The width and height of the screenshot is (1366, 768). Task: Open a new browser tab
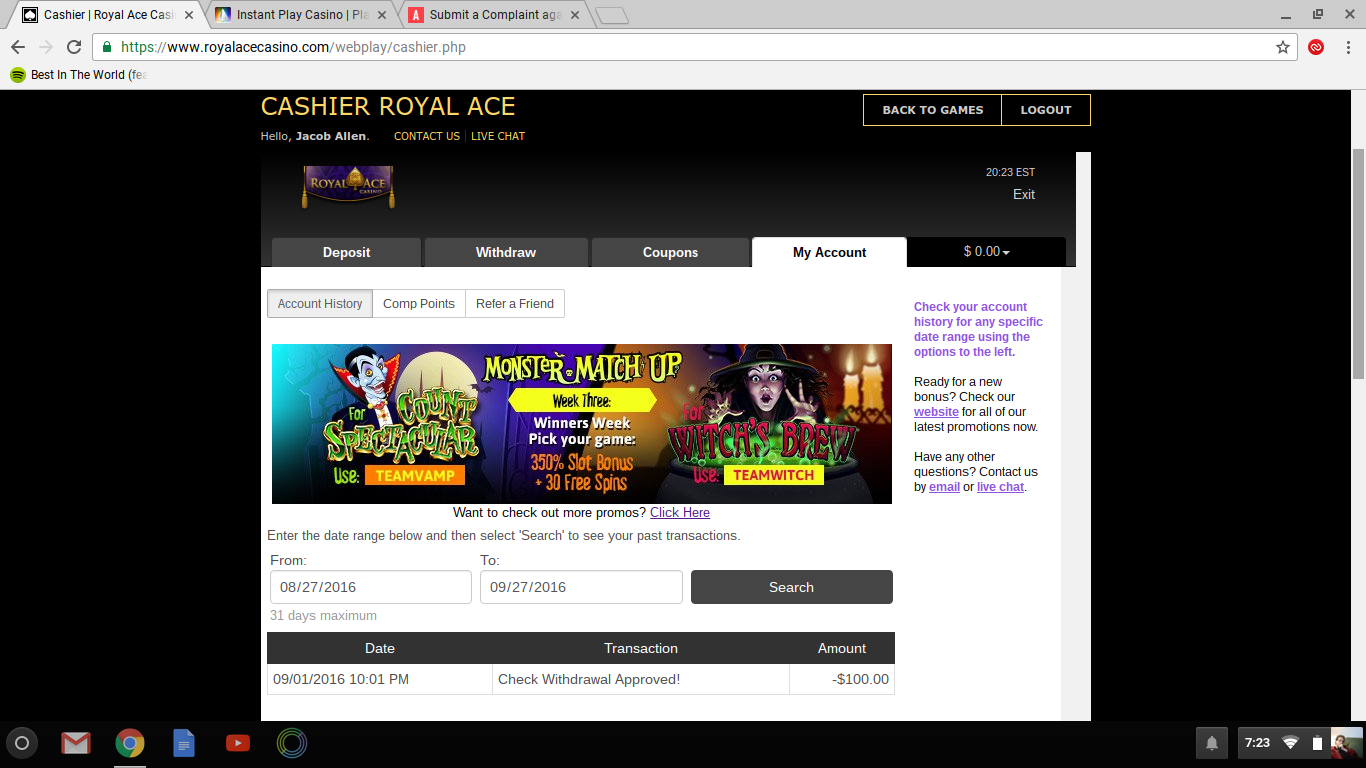click(x=611, y=15)
